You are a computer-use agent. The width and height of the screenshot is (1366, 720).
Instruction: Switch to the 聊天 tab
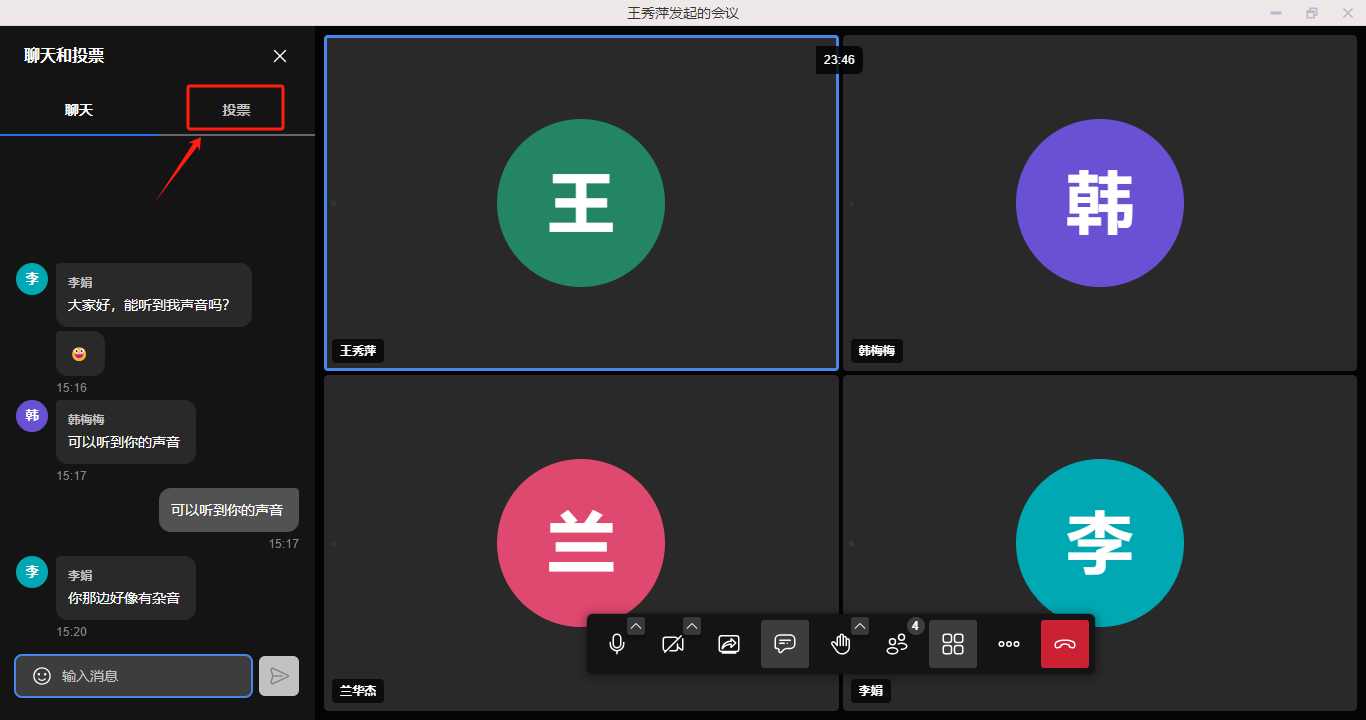pos(79,110)
